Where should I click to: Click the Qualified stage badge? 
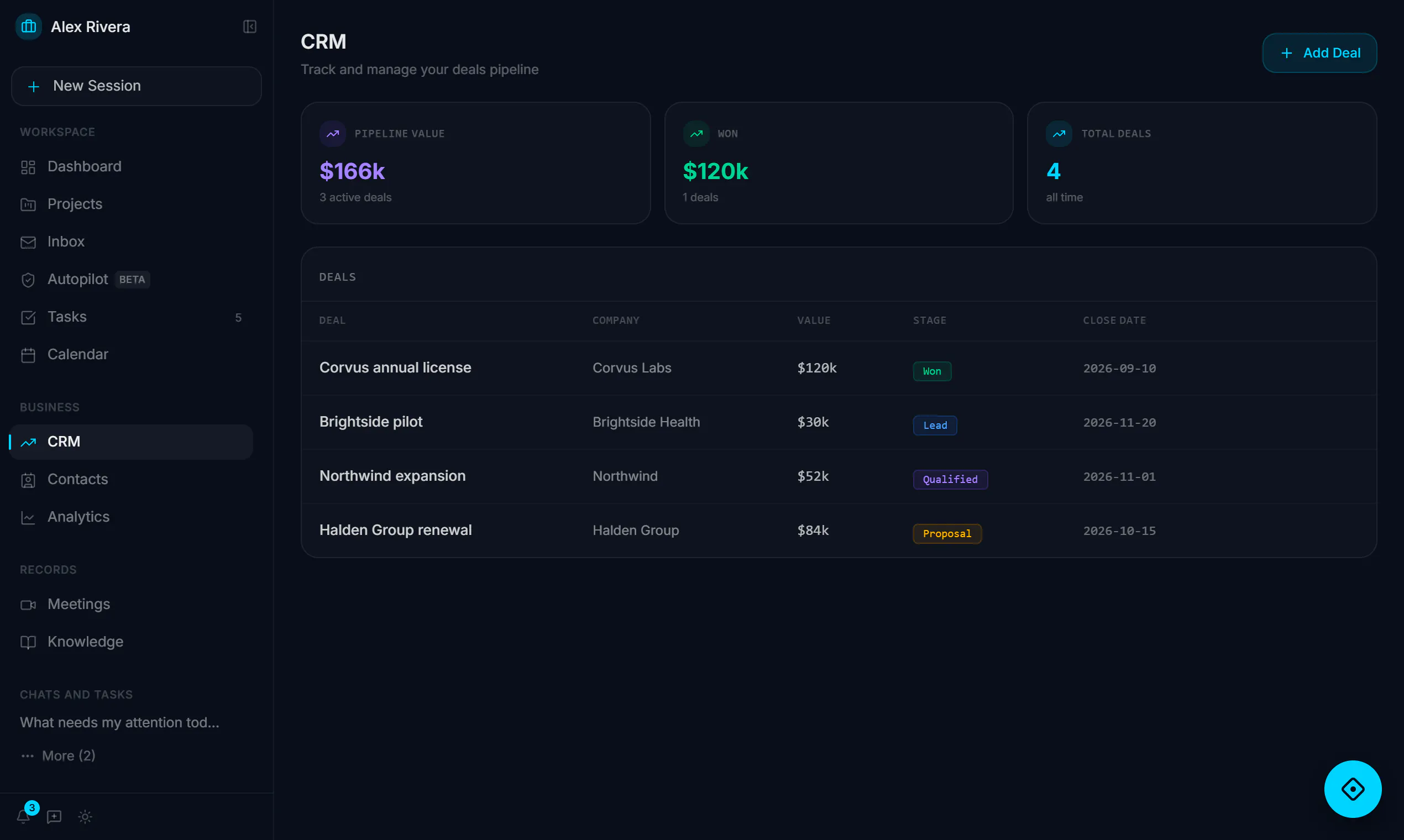(x=950, y=480)
